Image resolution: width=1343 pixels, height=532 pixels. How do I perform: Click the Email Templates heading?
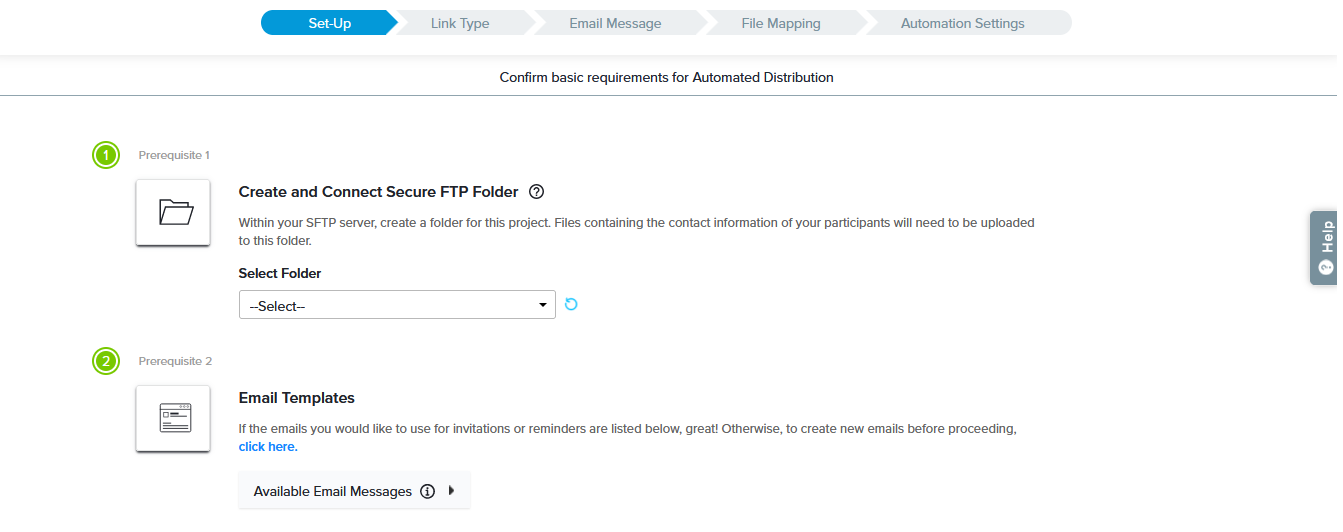click(x=297, y=398)
